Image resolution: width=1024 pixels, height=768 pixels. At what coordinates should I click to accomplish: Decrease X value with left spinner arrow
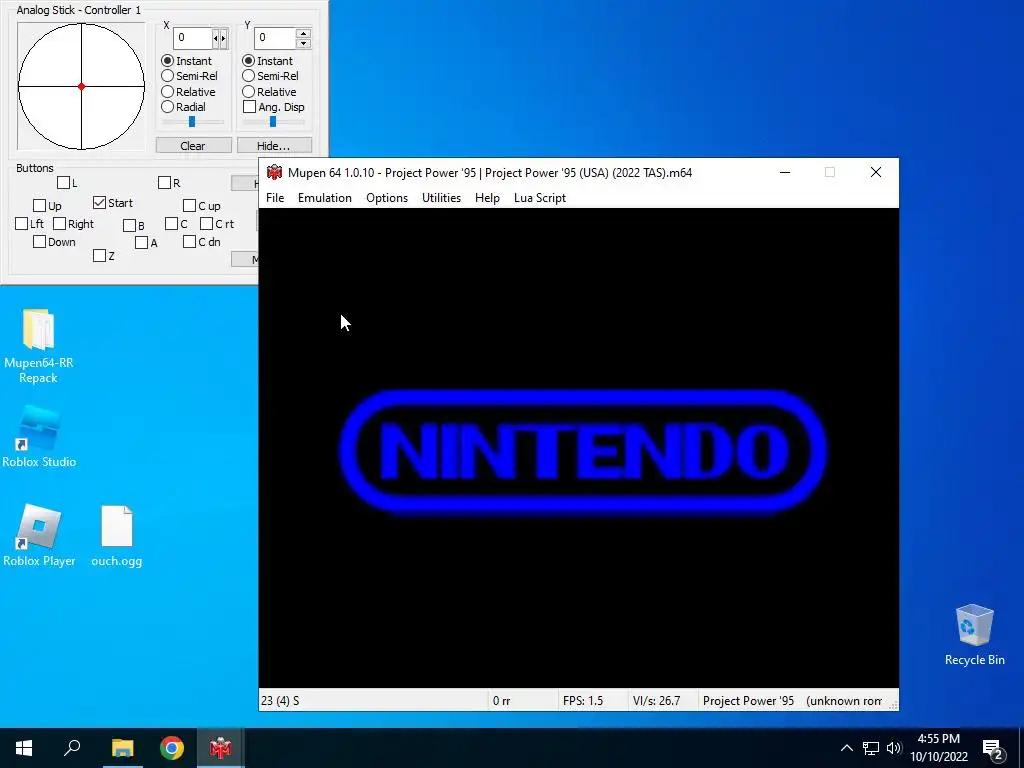point(216,39)
